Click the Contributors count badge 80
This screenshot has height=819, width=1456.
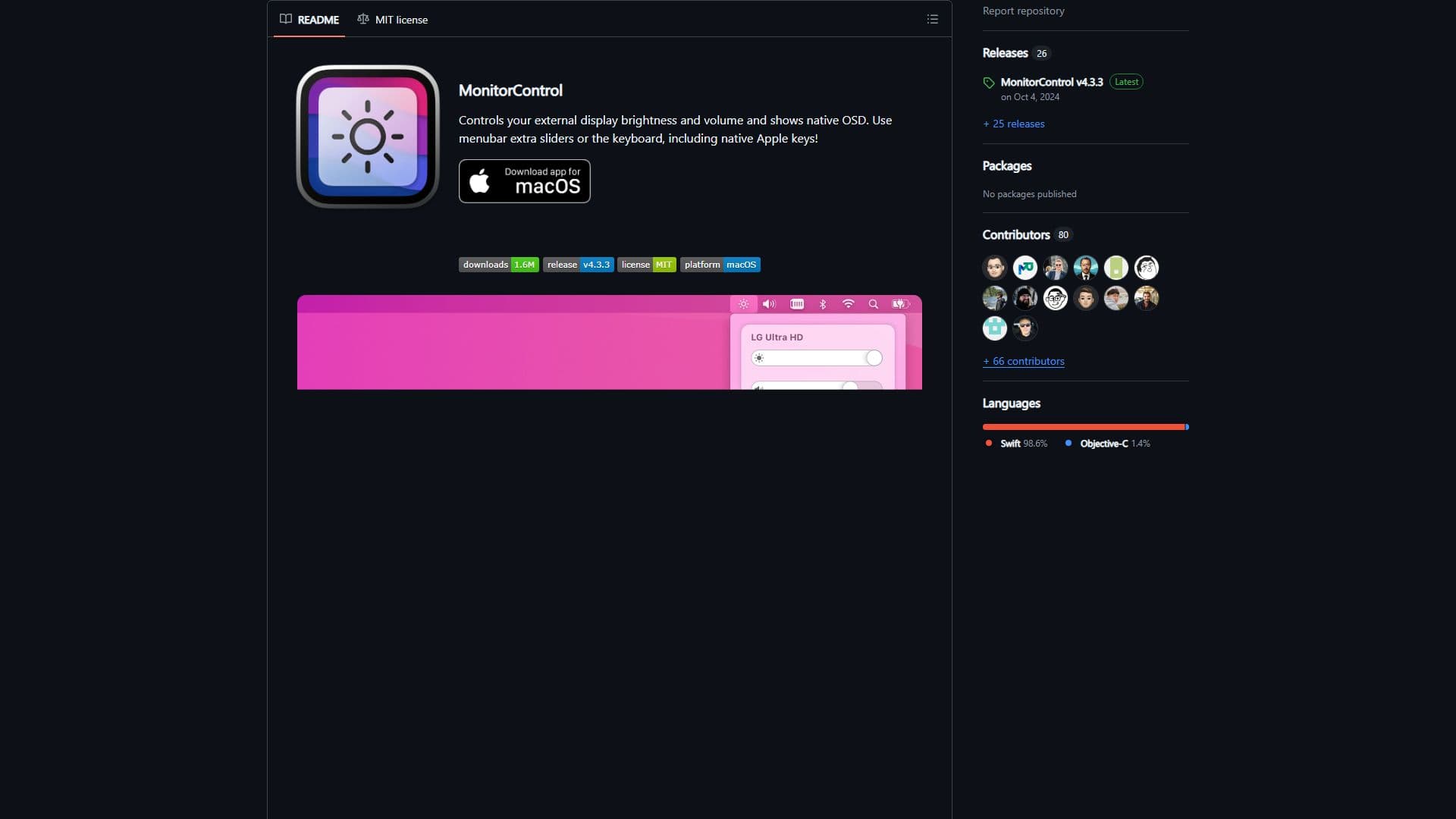coord(1063,235)
